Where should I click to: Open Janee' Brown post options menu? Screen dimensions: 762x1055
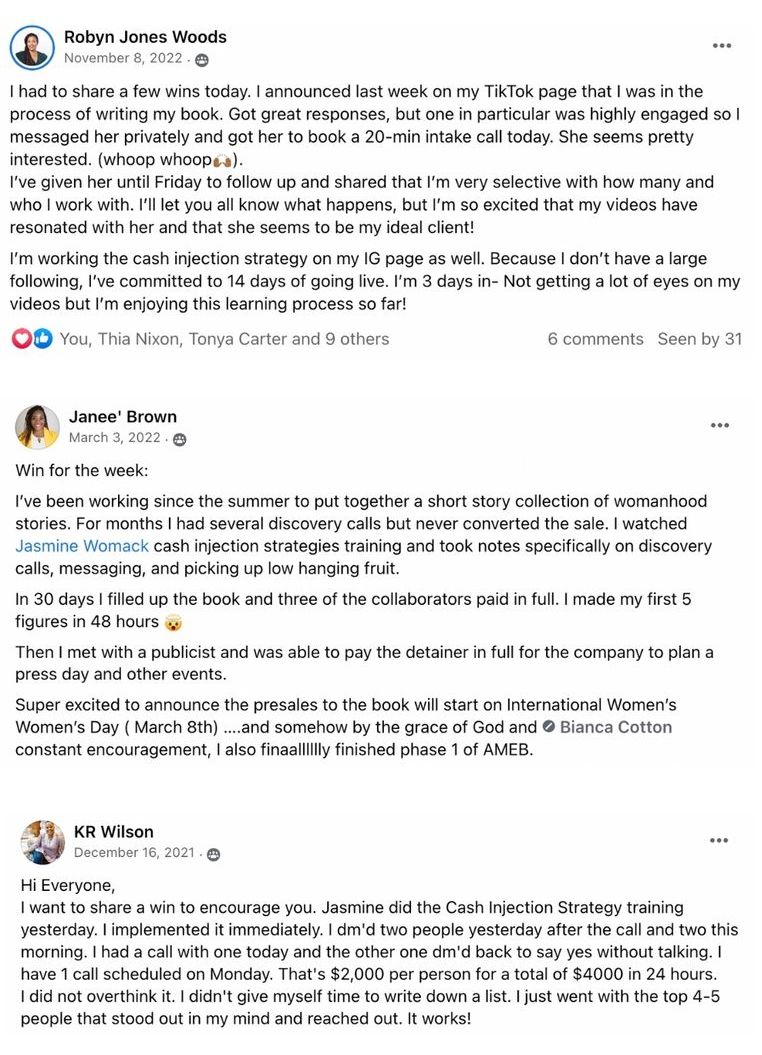[x=720, y=425]
